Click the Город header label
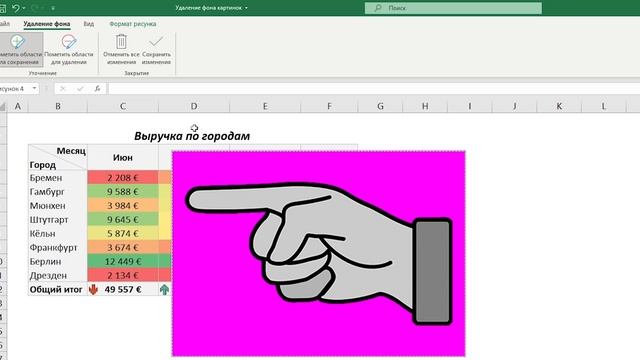This screenshot has height=360, width=640. (x=43, y=165)
